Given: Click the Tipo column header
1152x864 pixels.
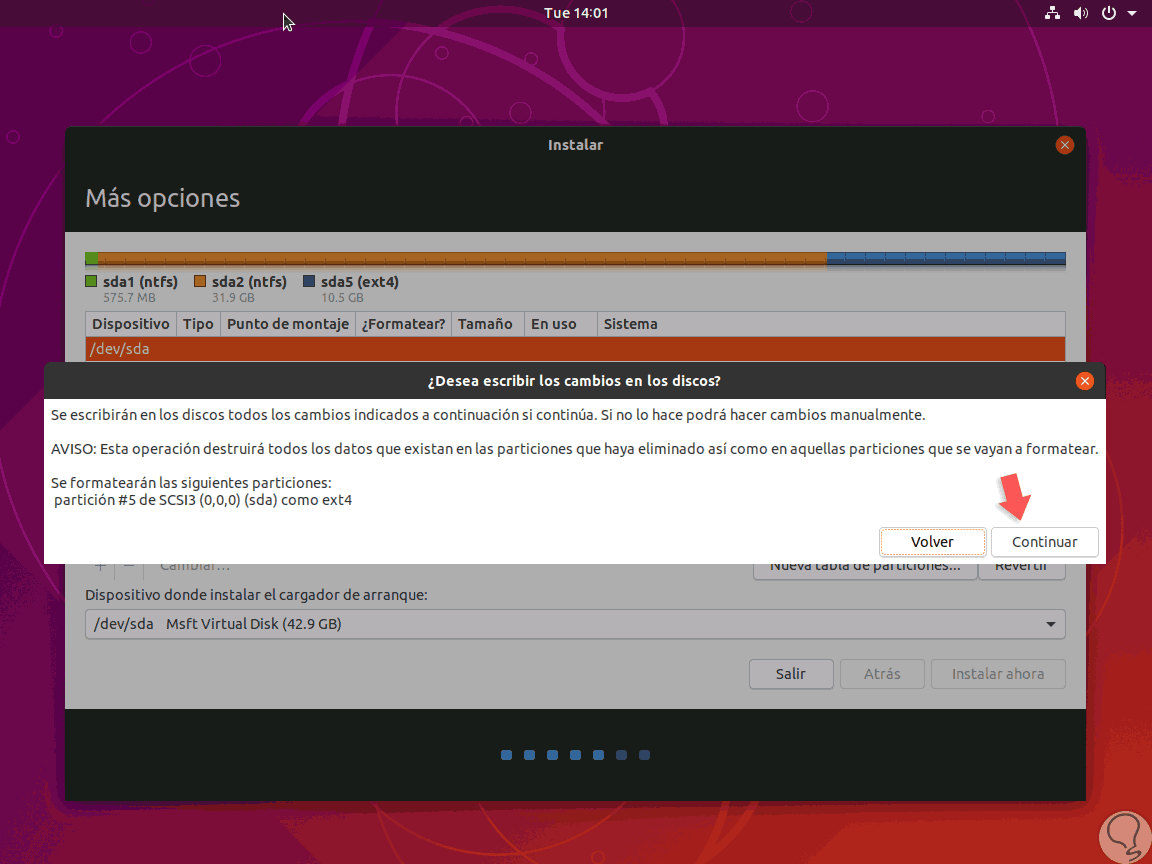Looking at the screenshot, I should [198, 324].
